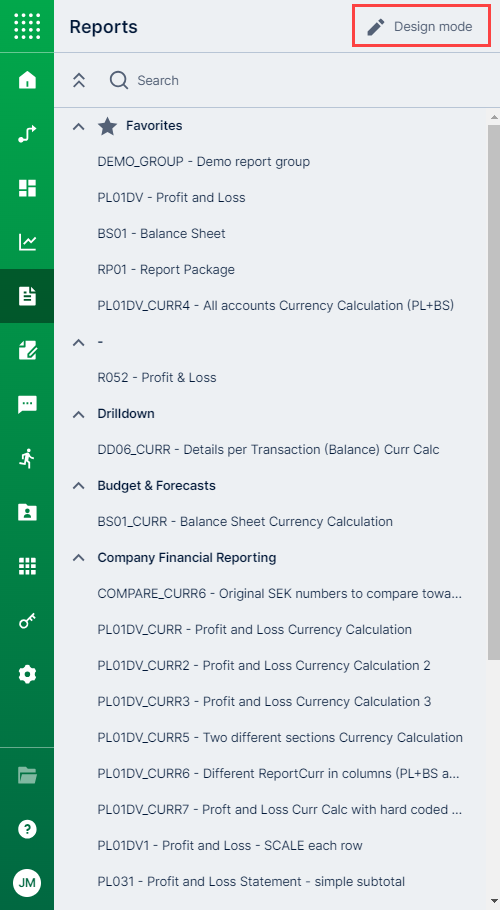The width and height of the screenshot is (500, 910).
Task: Collapse all groups with double chevron
Action: [79, 80]
